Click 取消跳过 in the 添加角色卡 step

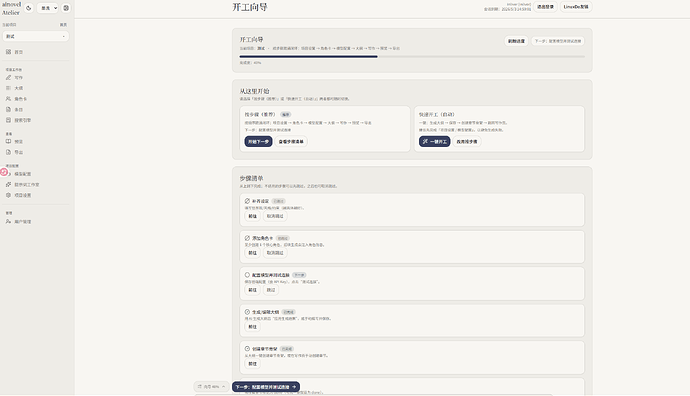275,253
